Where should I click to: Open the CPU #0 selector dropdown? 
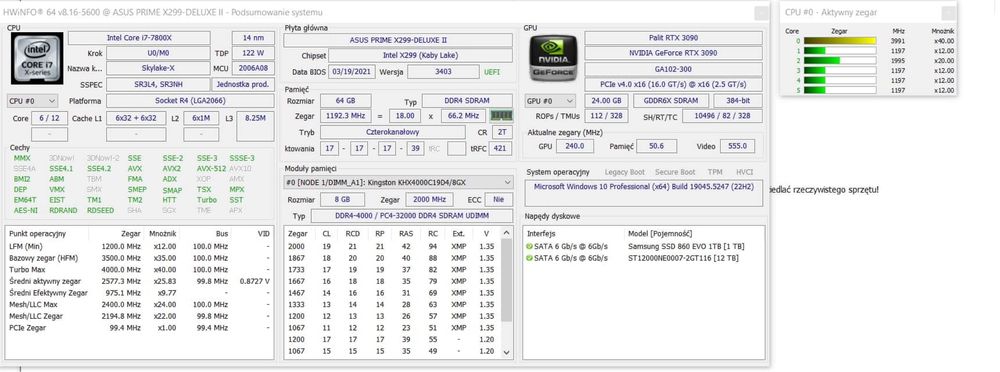click(x=33, y=101)
